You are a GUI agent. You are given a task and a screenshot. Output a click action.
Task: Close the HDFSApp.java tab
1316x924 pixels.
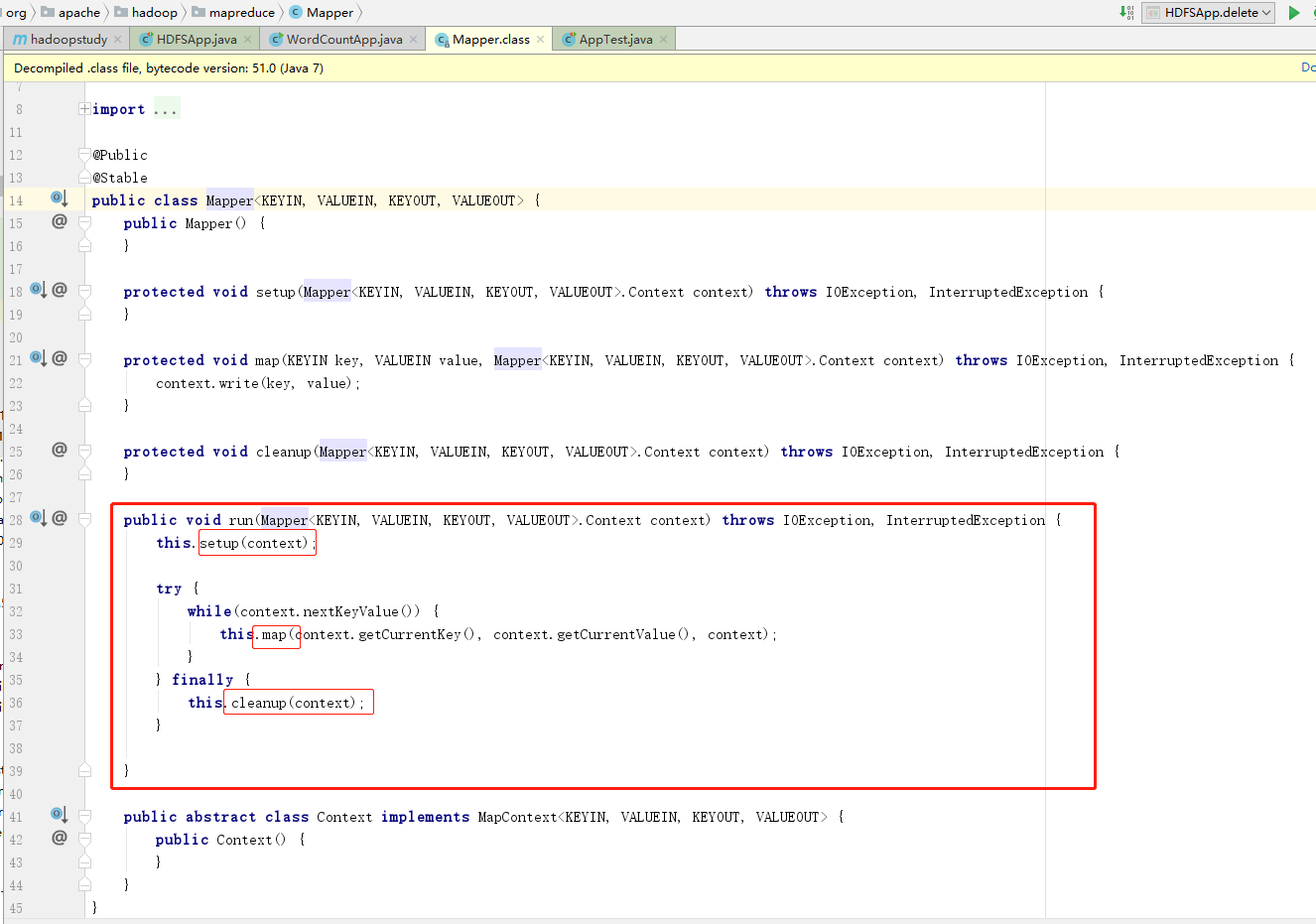[x=247, y=40]
